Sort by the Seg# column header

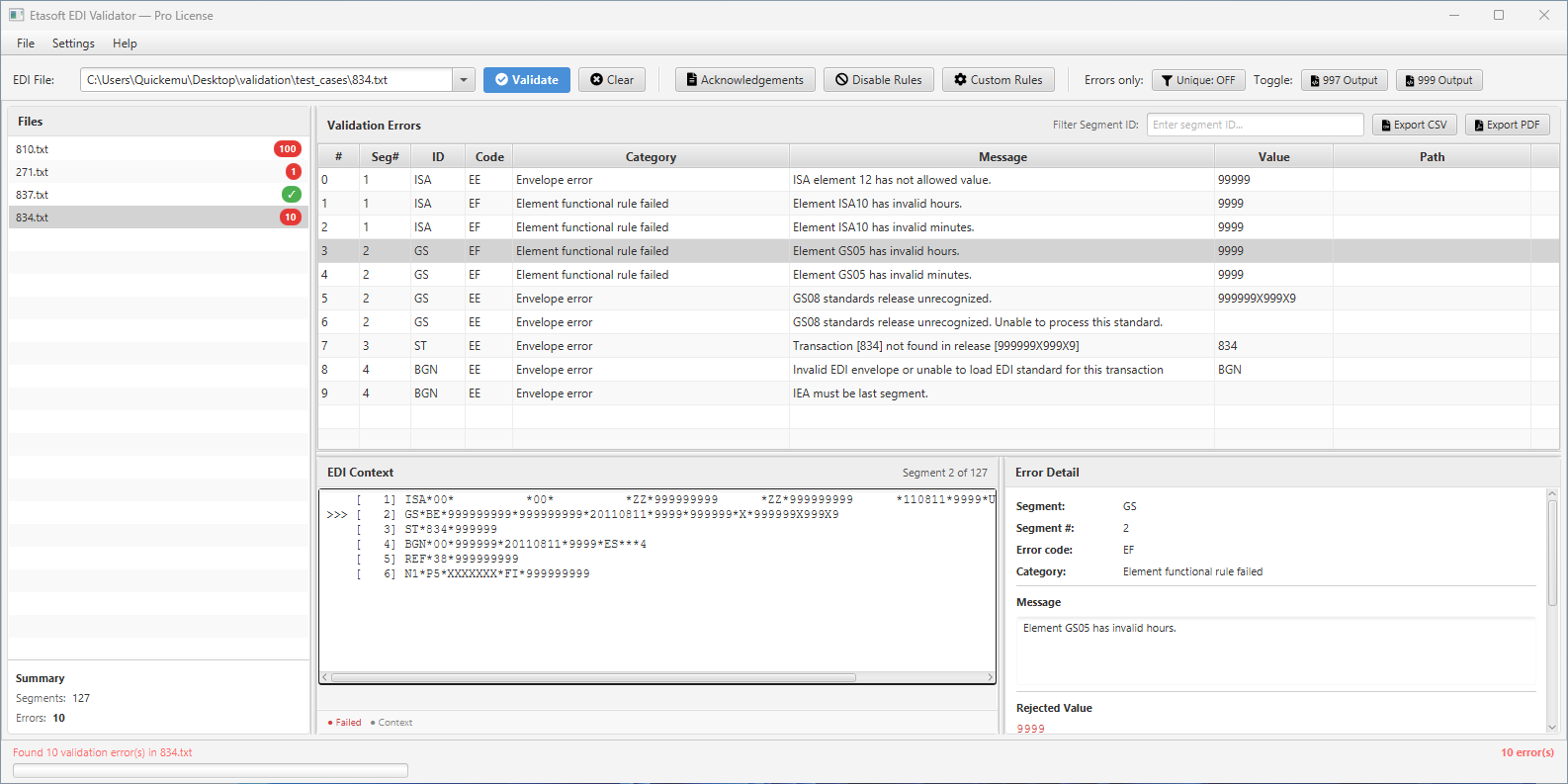click(386, 157)
